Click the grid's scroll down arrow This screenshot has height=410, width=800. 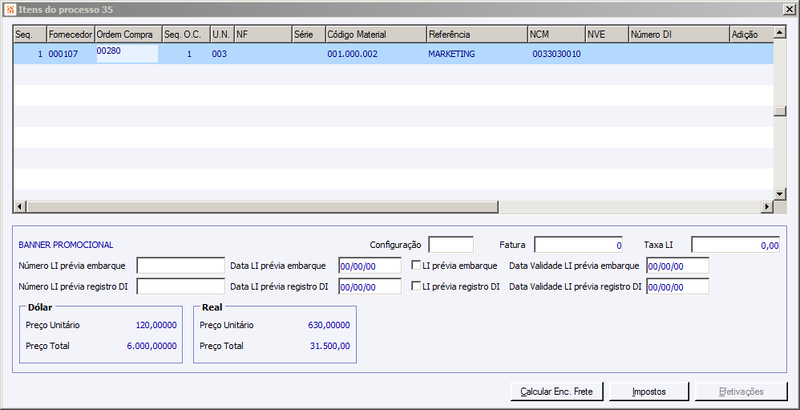pos(779,194)
